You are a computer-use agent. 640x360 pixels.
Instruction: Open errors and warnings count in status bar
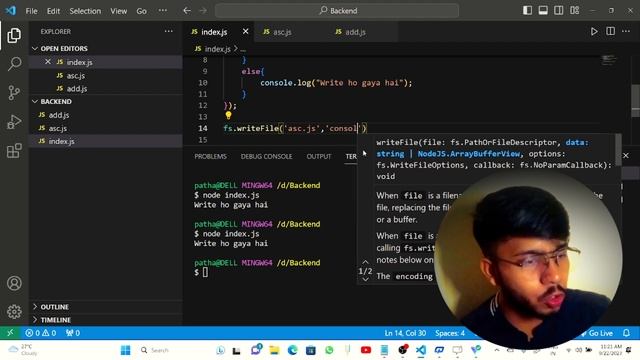[x=41, y=333]
